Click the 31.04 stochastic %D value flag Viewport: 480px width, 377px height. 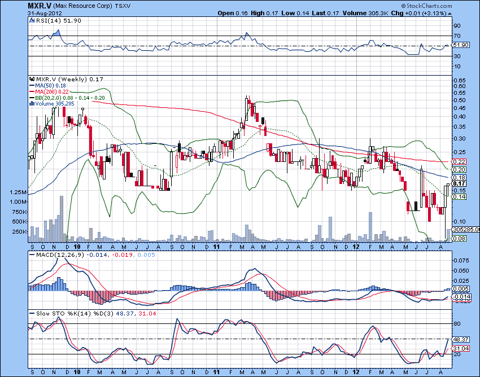coord(461,349)
